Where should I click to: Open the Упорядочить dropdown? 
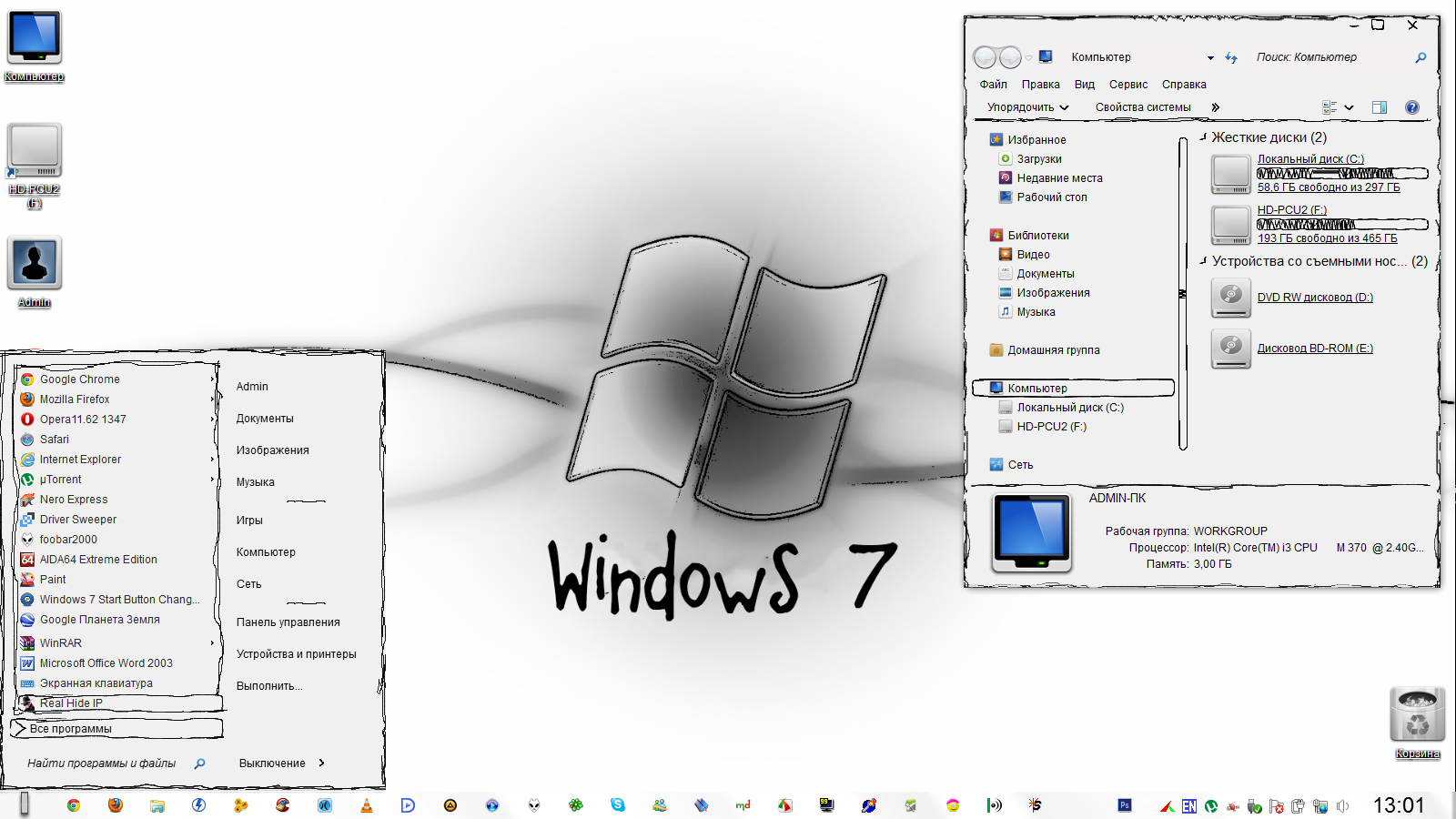(x=1027, y=107)
